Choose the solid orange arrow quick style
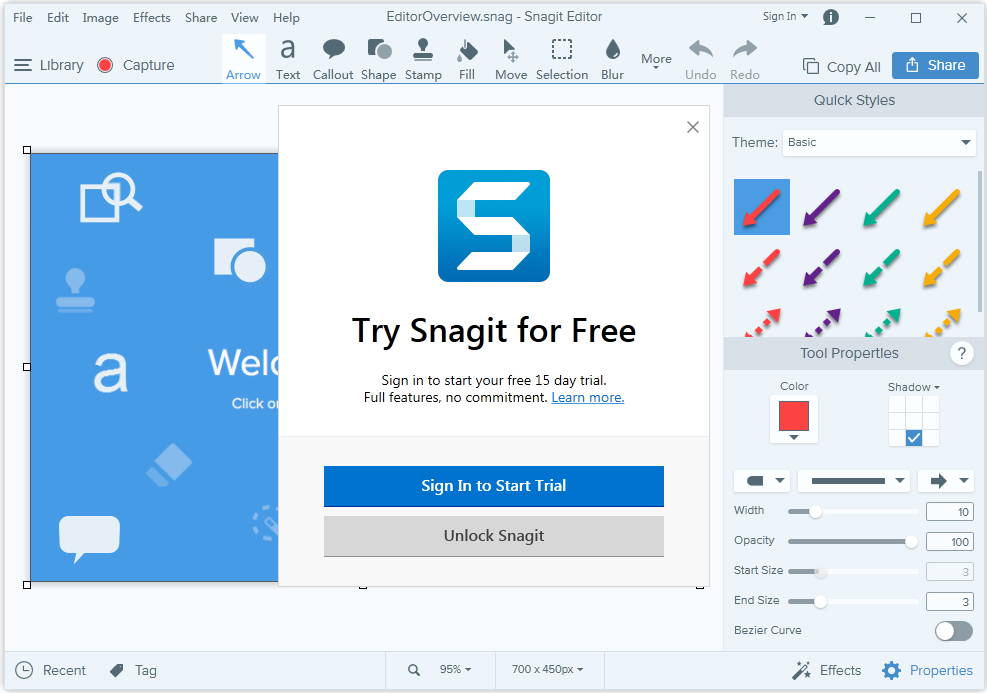The image size is (987, 693). pos(942,207)
